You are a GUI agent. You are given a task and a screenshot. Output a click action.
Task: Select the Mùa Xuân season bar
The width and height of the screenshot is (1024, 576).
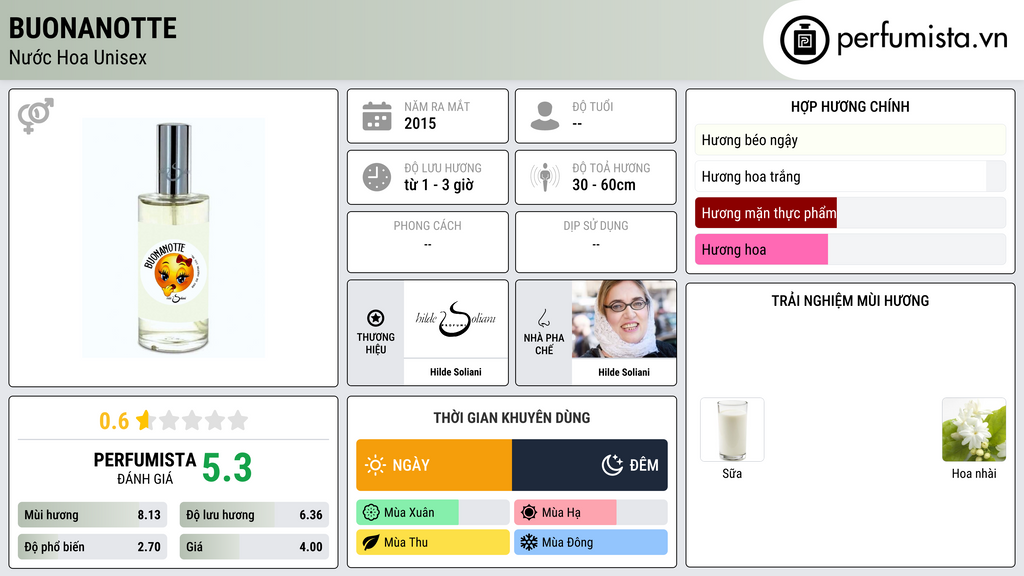coord(432,513)
